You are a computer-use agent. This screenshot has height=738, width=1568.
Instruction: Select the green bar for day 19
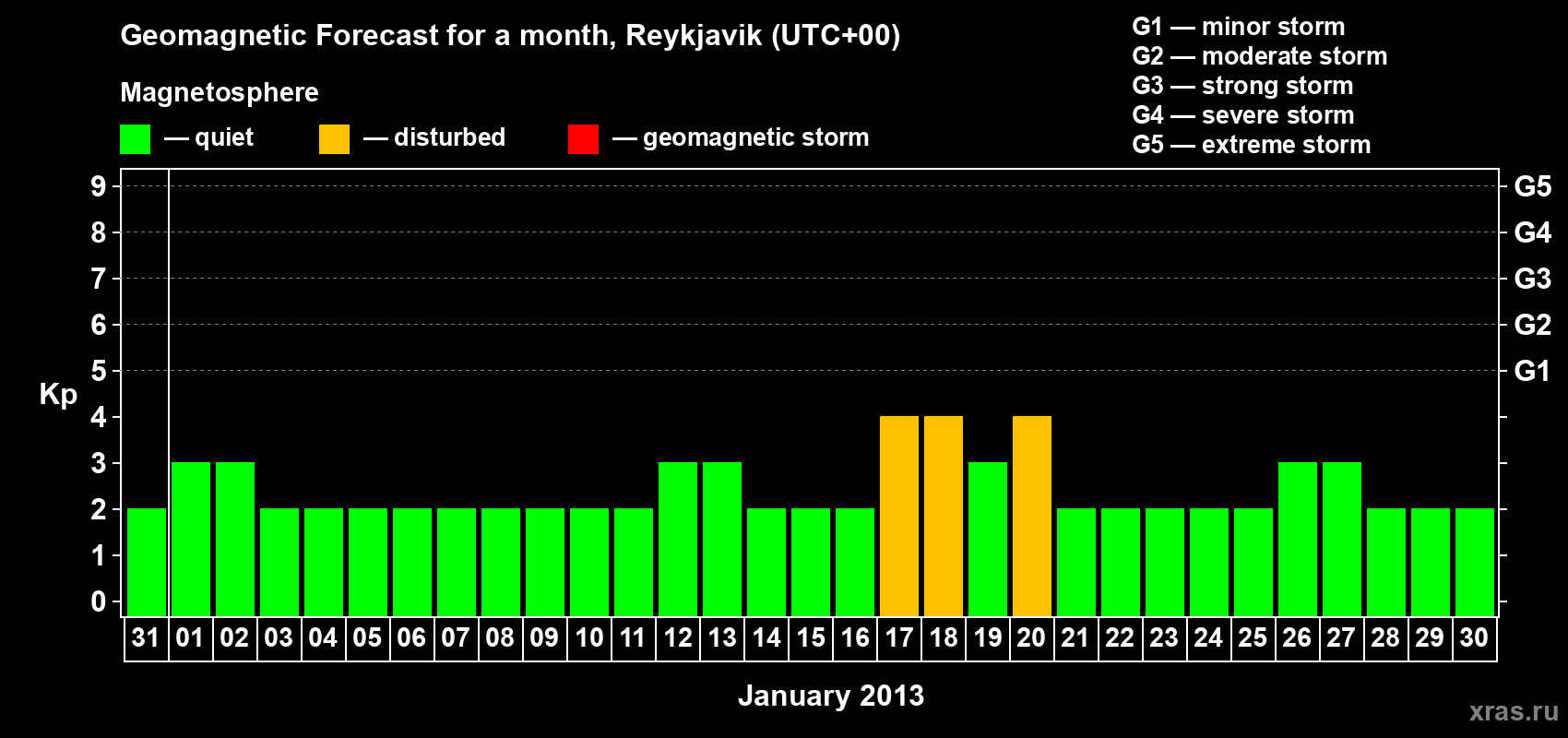(x=988, y=539)
